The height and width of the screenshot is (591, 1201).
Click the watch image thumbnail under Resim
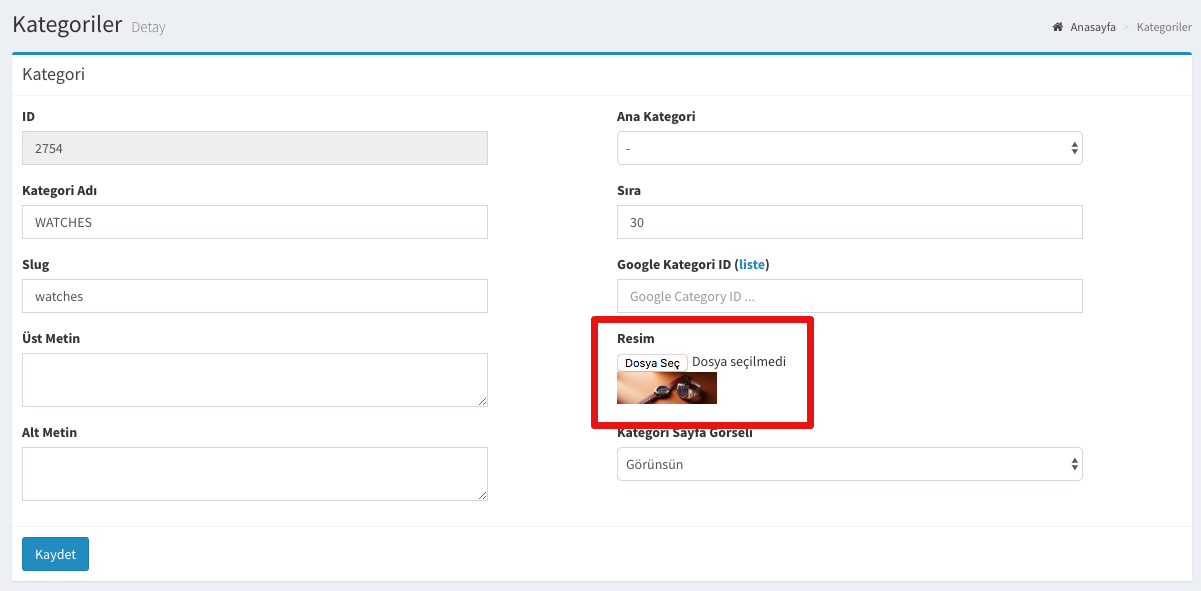click(667, 388)
